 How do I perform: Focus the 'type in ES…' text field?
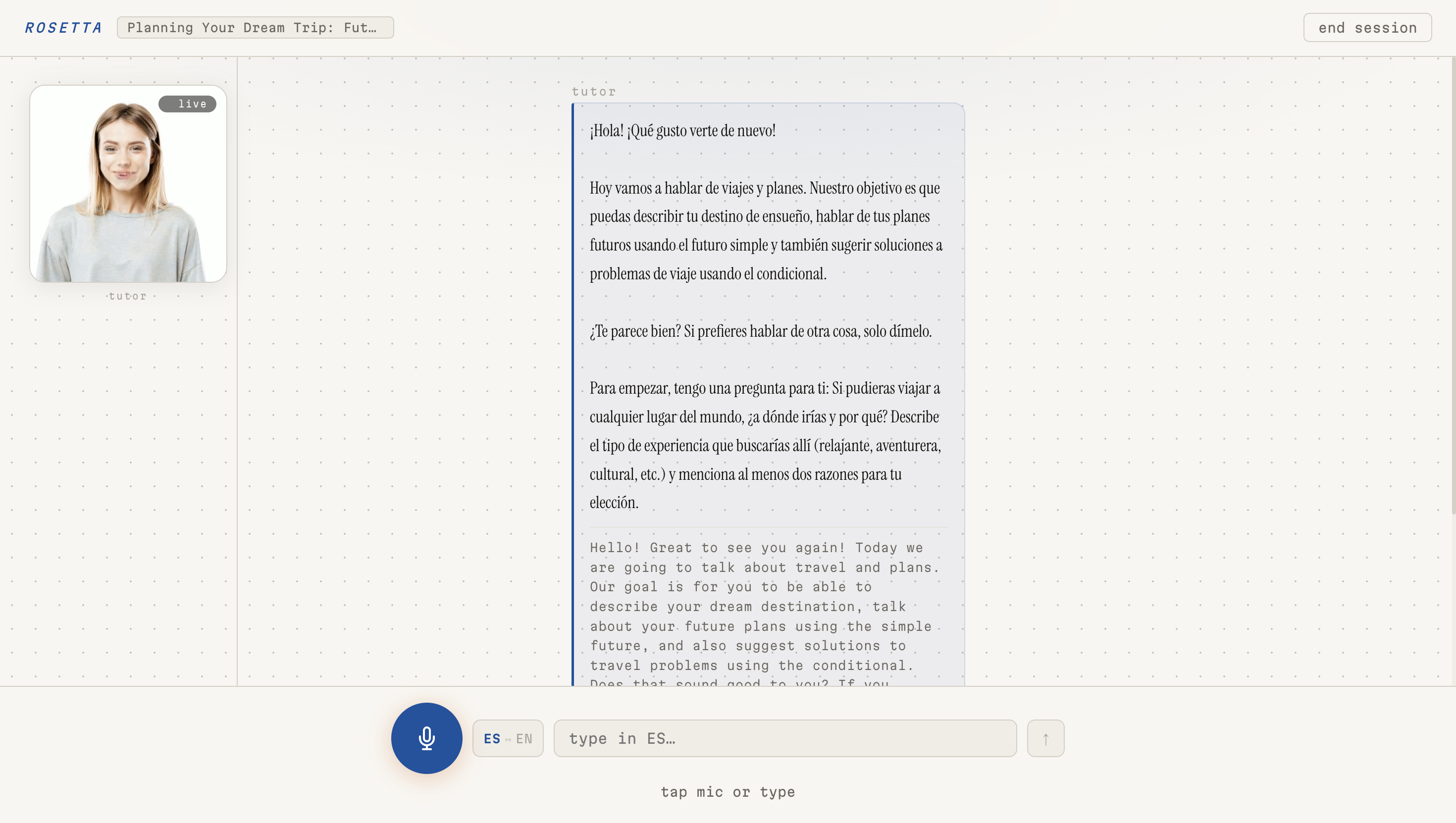tap(784, 738)
